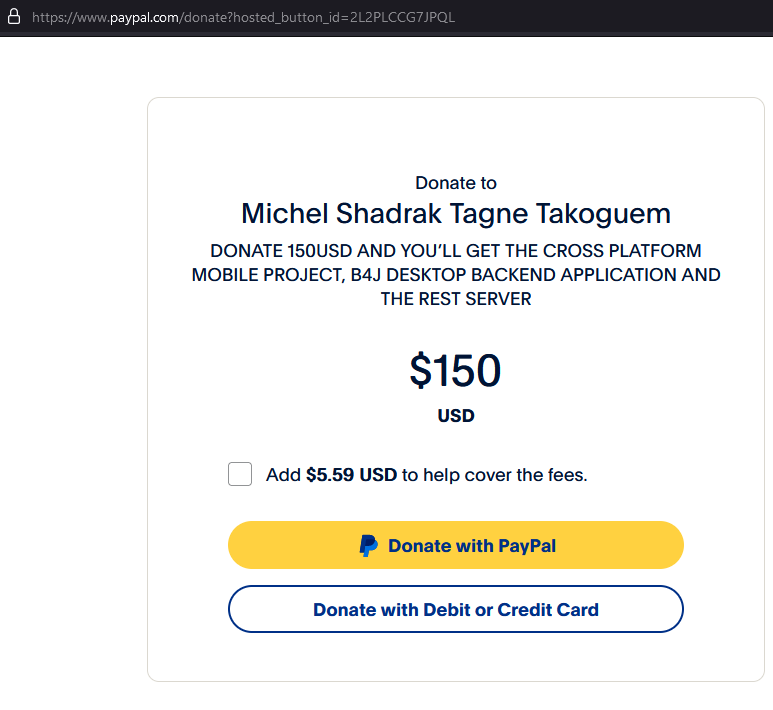
Task: Click the "to help cover the fees" label text
Action: pyautogui.click(x=494, y=475)
